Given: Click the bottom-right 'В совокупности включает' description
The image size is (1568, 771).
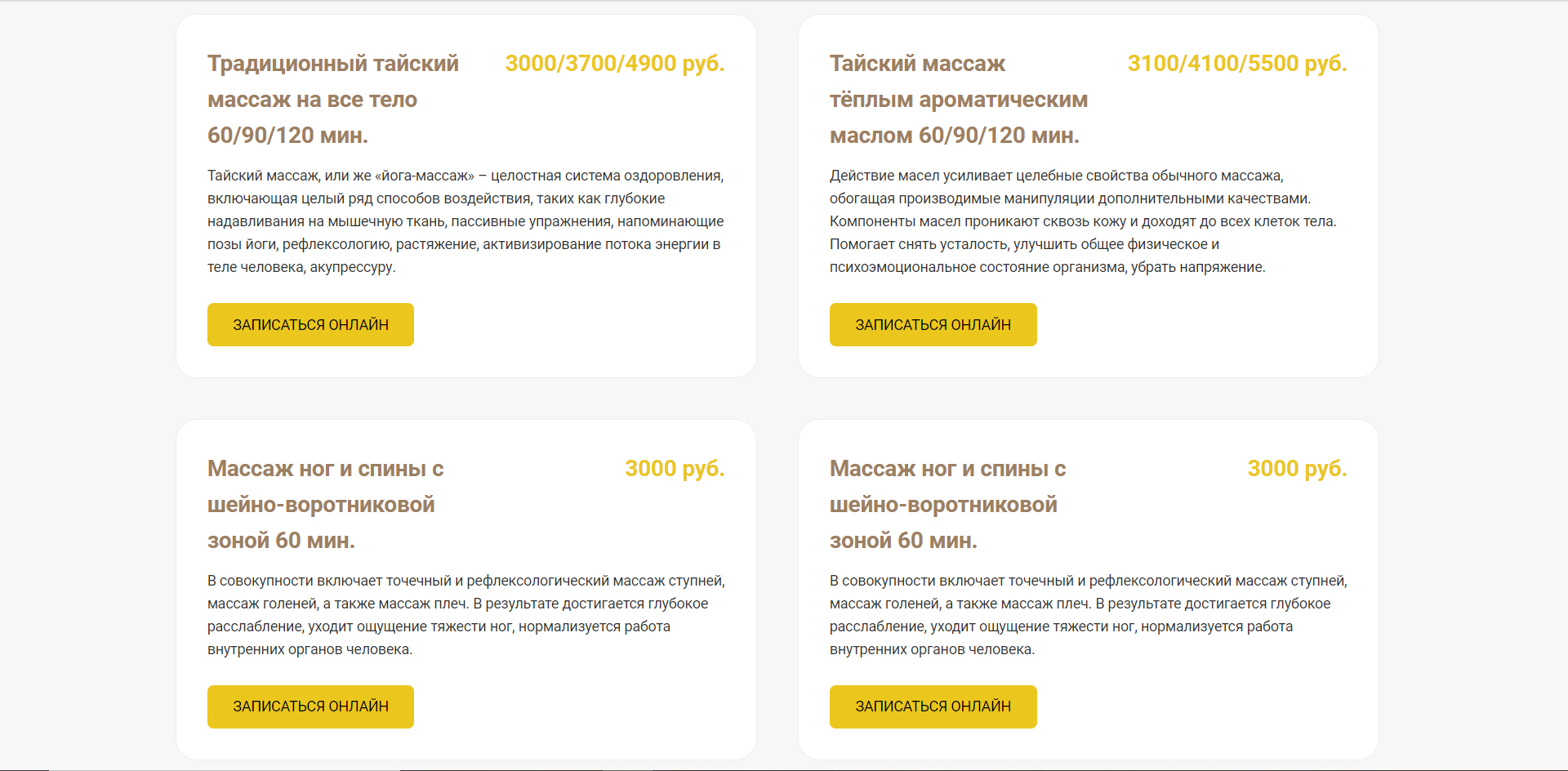Looking at the screenshot, I should (1088, 615).
